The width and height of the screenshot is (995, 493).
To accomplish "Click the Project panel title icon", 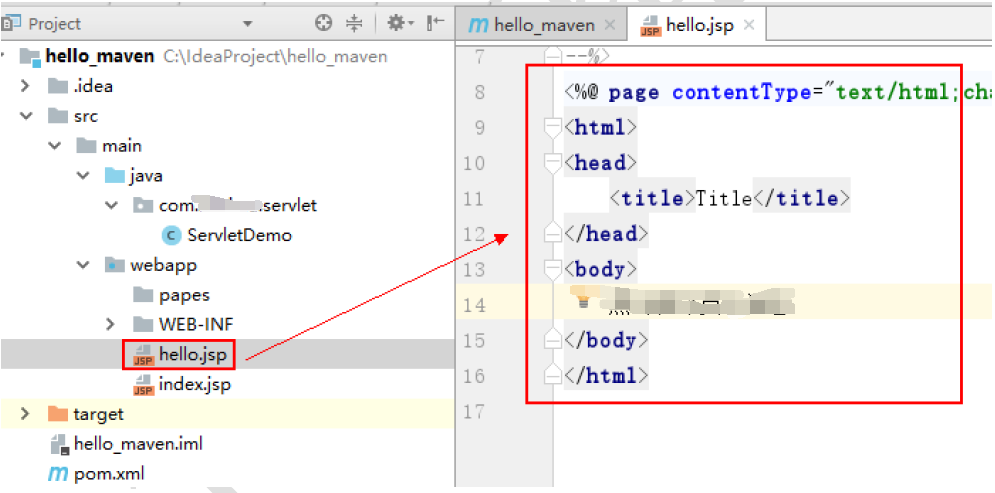I will point(12,23).
